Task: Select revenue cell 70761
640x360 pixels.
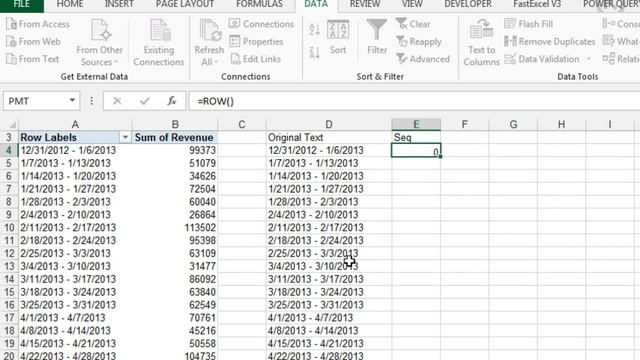Action: [175, 318]
